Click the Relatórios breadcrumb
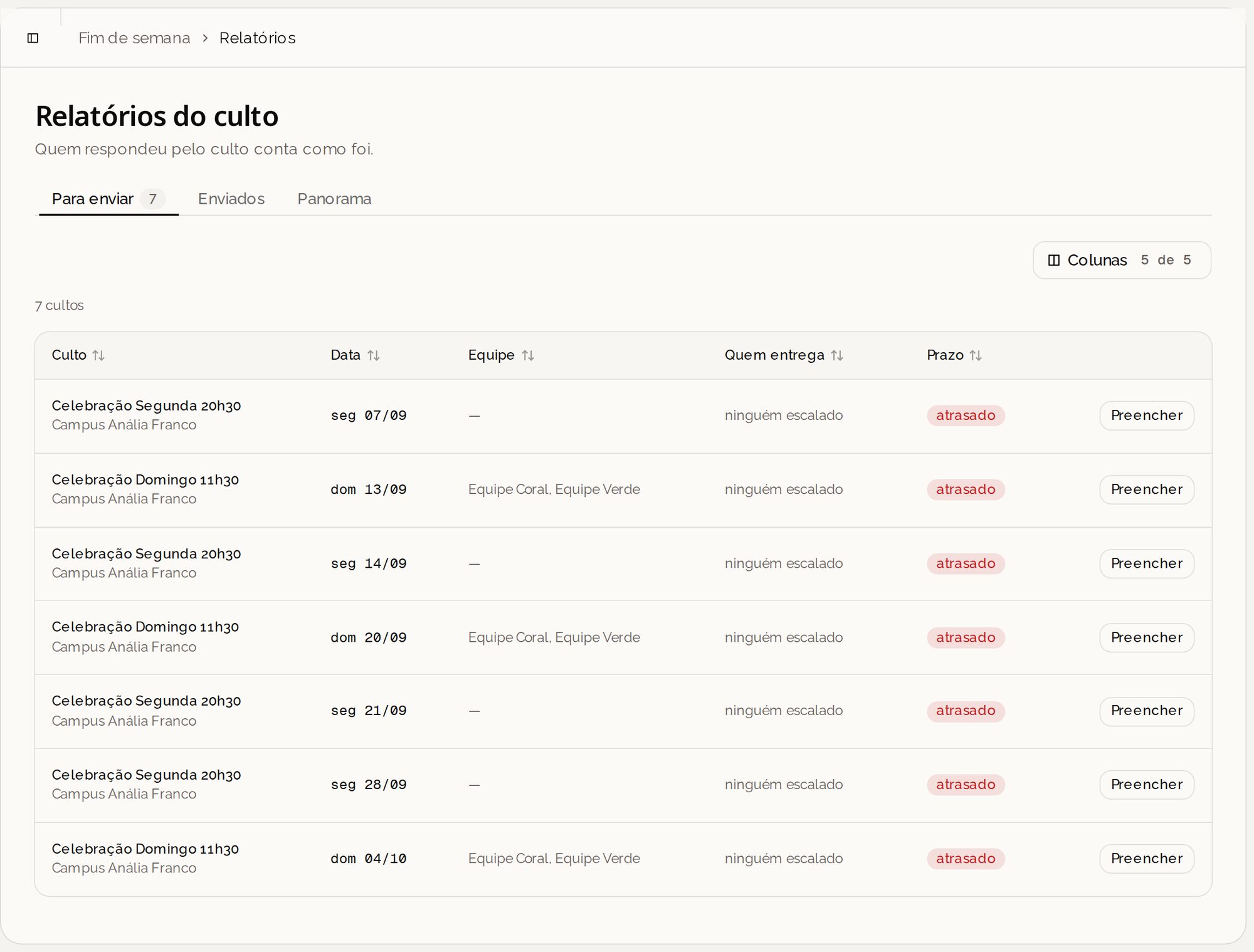 click(258, 38)
